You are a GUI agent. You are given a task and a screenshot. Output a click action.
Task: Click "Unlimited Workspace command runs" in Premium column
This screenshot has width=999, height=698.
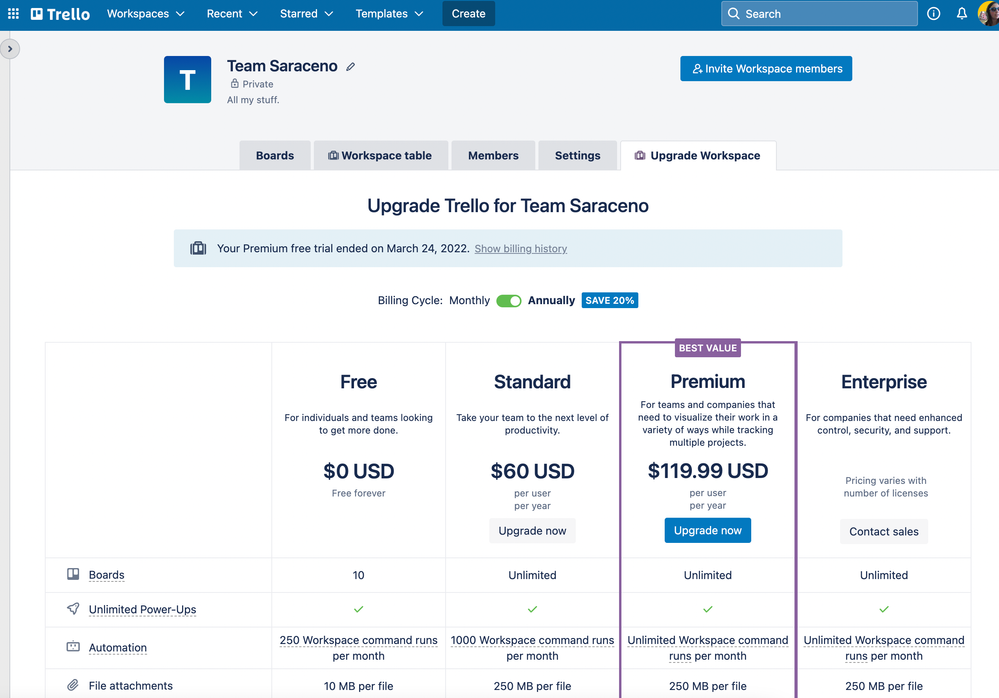click(708, 648)
